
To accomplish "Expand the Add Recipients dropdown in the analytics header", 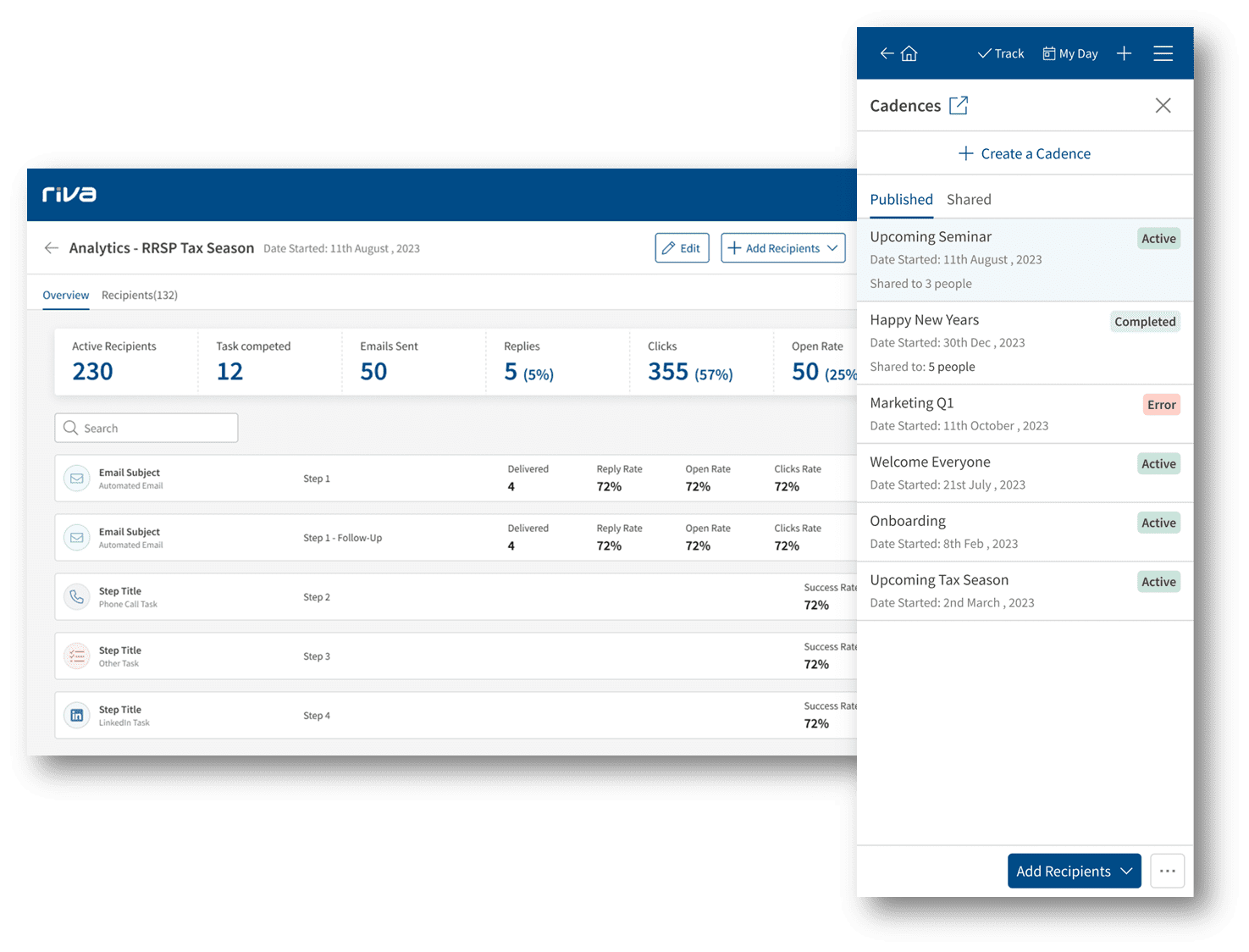I will tap(782, 247).
